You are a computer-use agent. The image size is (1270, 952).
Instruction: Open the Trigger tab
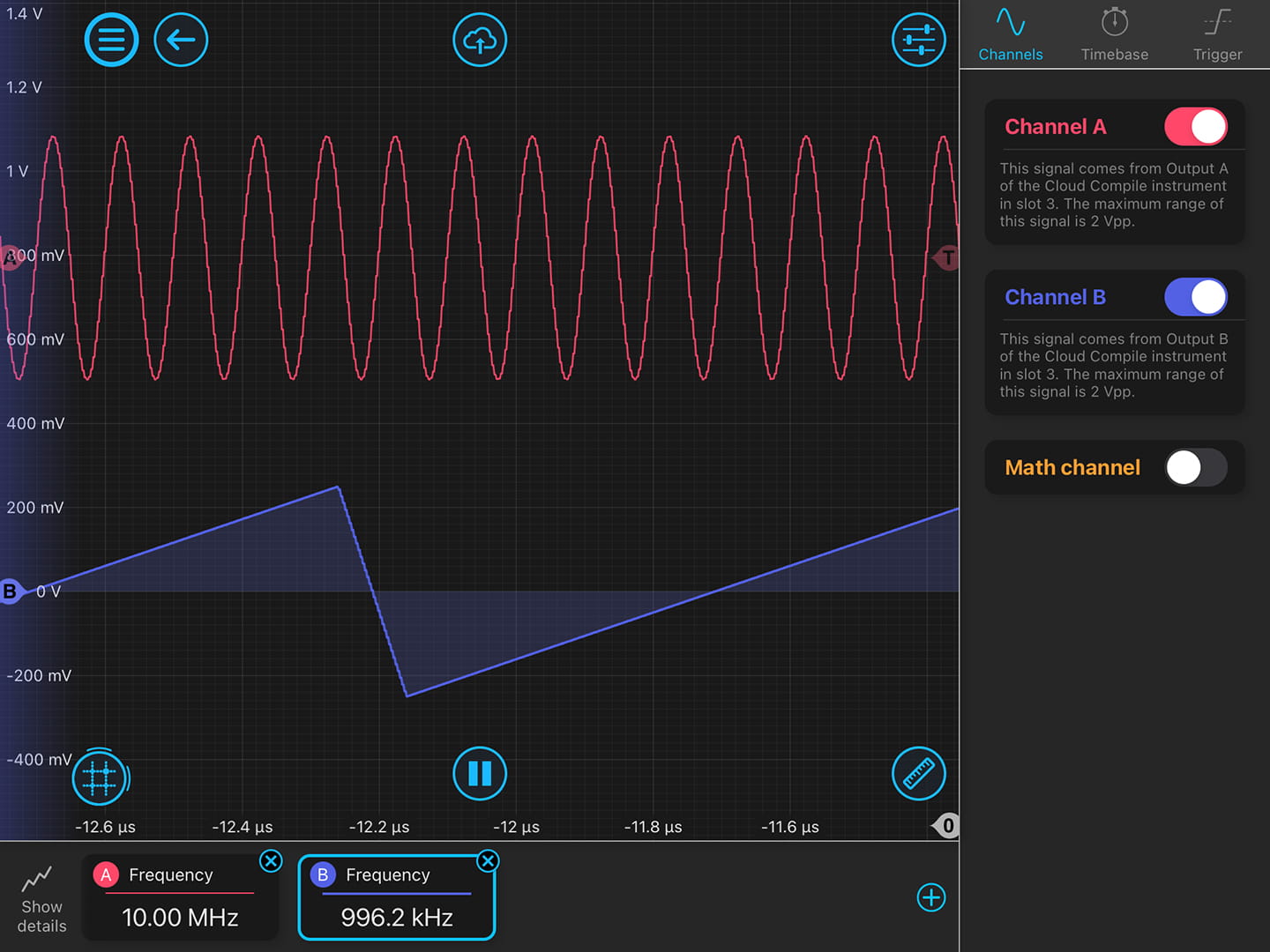click(1217, 35)
